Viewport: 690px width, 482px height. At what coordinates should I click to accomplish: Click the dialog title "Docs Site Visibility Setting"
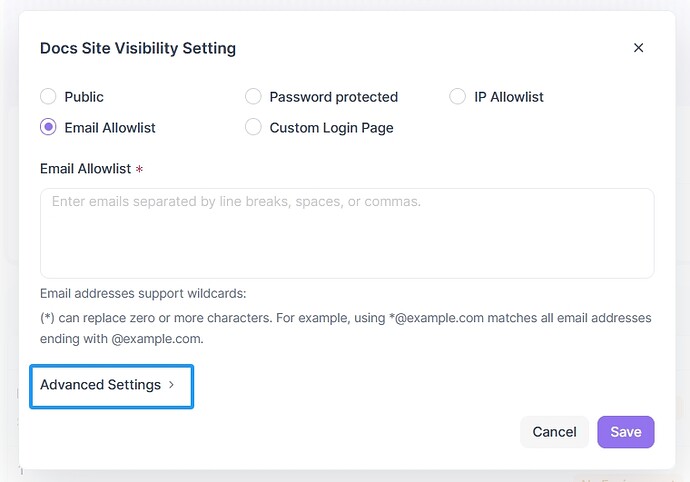coord(138,48)
